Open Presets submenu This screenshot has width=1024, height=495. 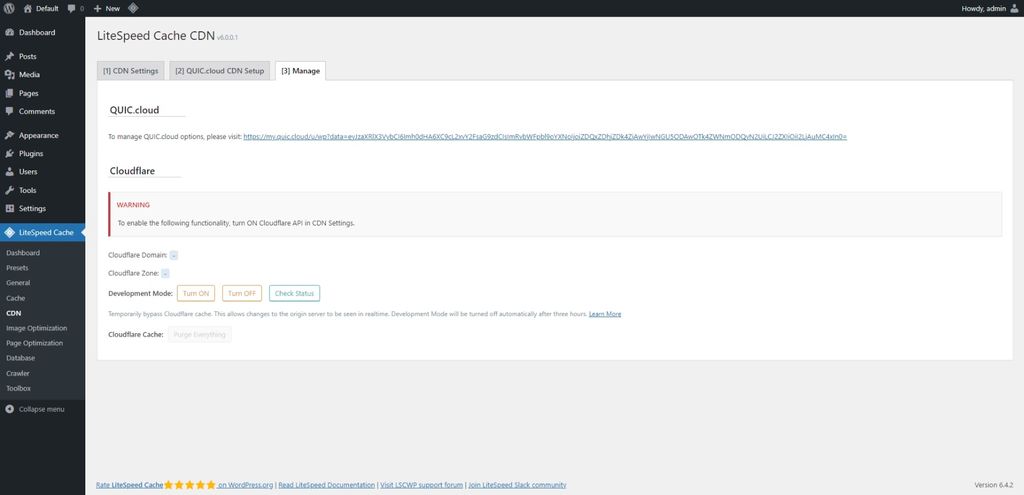pyautogui.click(x=17, y=268)
